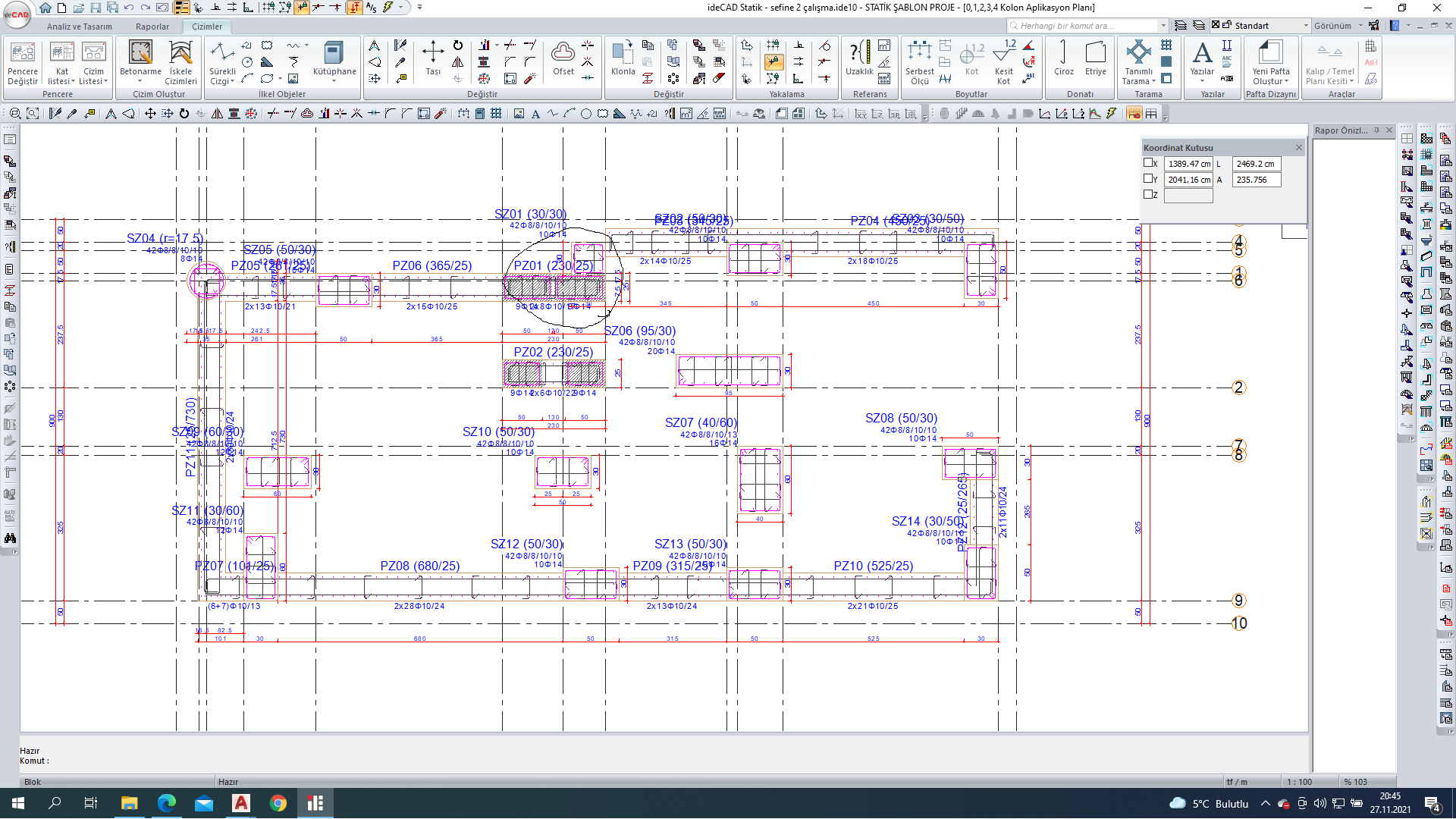Select the Taşı (move) tool
Viewport: 1456px width, 819px height.
433,59
